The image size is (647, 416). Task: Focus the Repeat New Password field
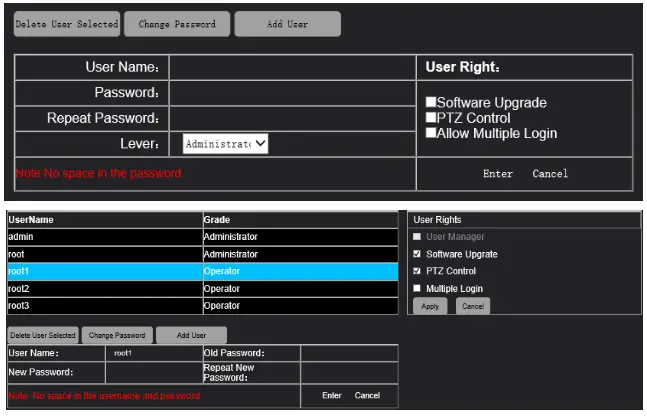(349, 373)
